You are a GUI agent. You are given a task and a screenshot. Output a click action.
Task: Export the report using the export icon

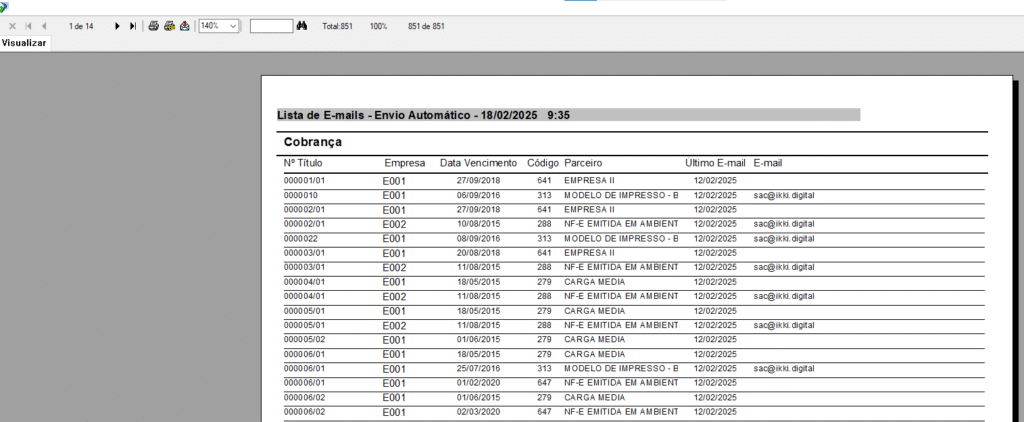pyautogui.click(x=185, y=26)
